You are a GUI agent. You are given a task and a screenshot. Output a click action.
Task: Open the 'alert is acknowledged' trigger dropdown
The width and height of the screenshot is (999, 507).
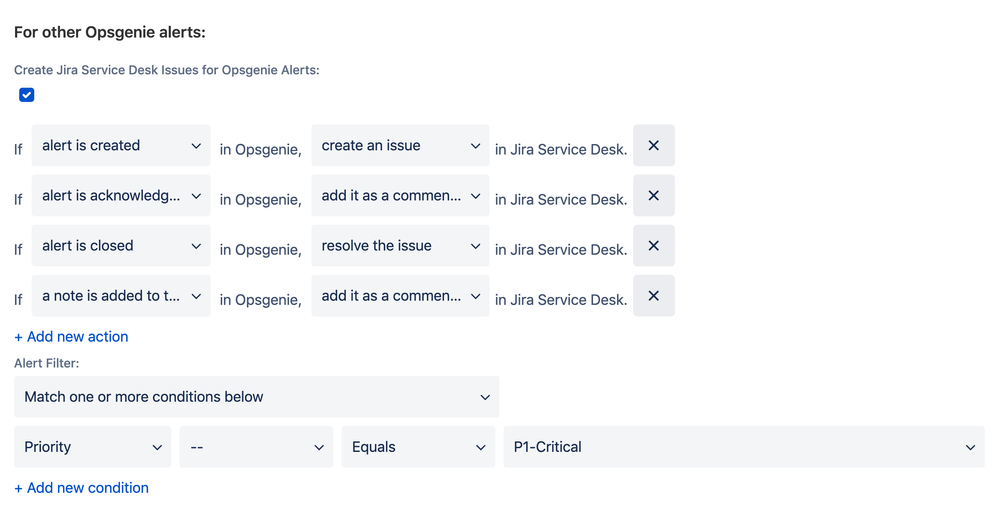[121, 196]
